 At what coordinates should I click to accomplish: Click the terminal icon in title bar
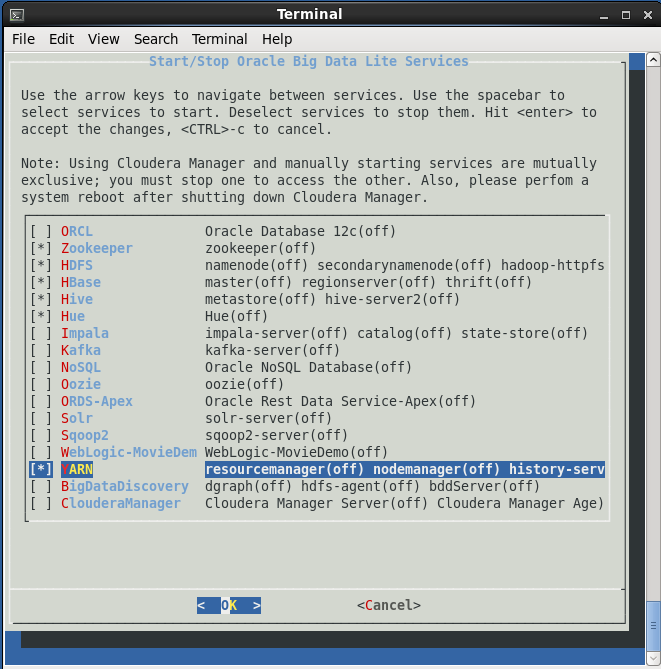(x=17, y=15)
